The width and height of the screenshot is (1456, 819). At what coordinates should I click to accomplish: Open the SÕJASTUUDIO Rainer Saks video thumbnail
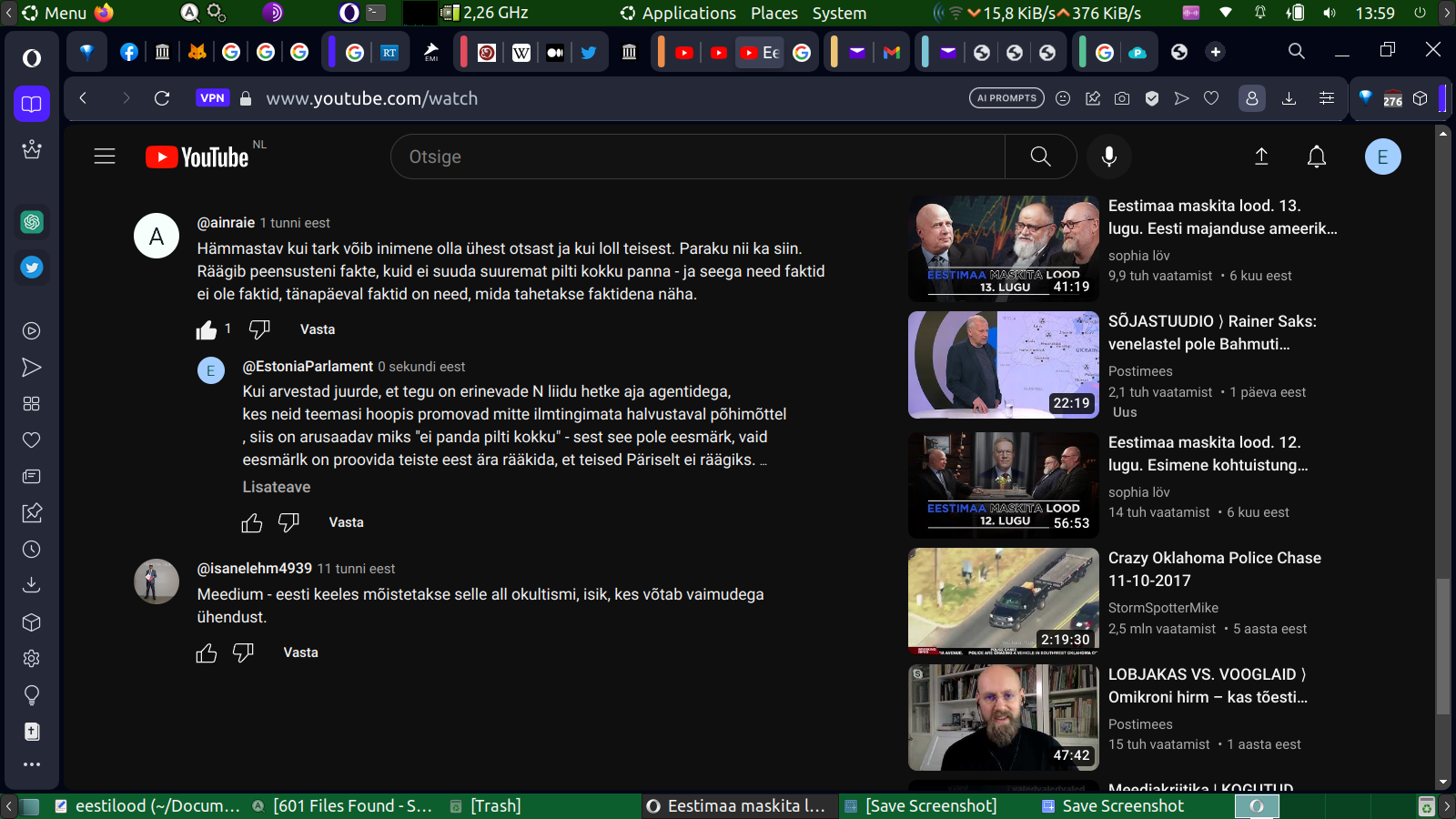[x=1004, y=365]
